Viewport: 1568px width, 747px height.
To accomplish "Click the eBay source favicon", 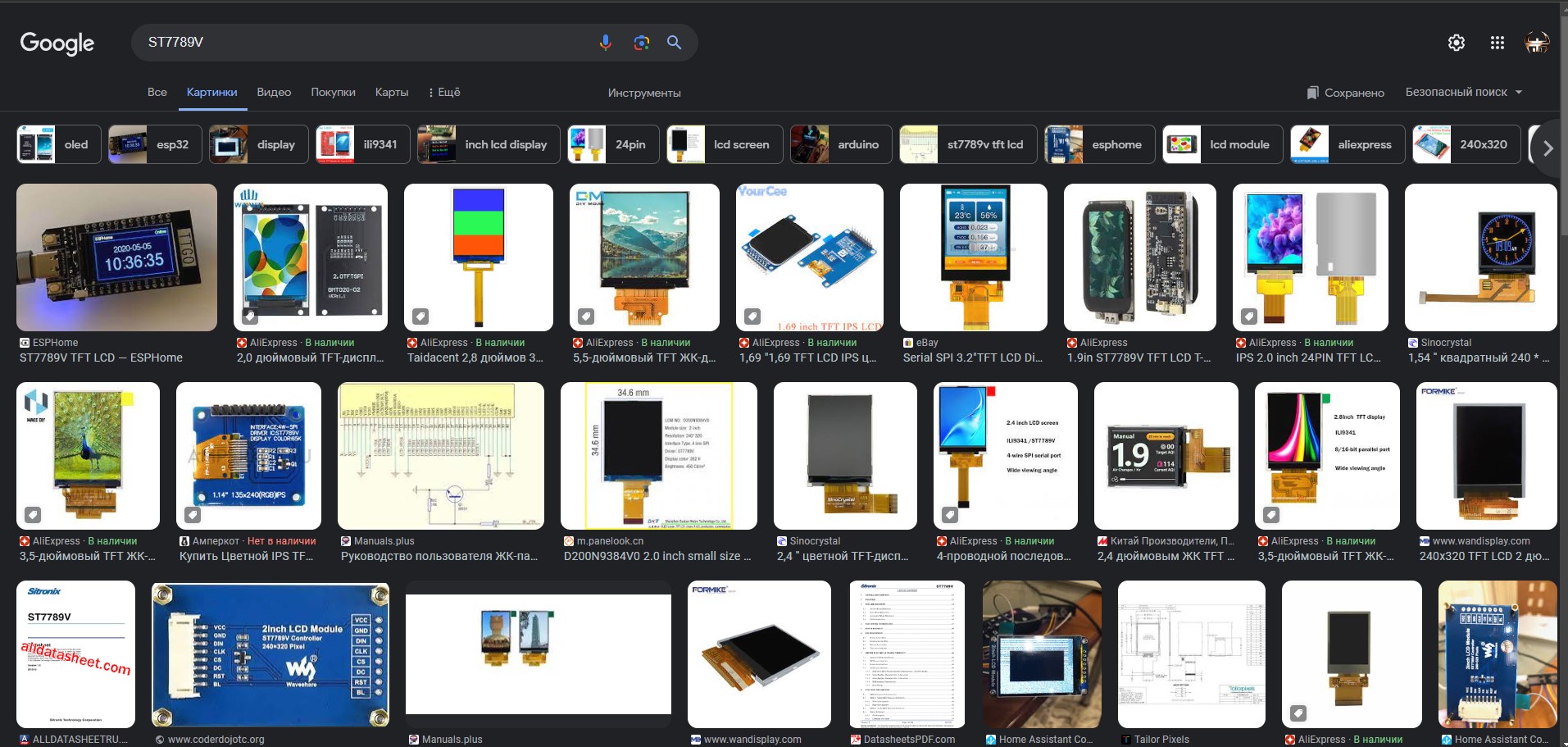I will click(908, 343).
